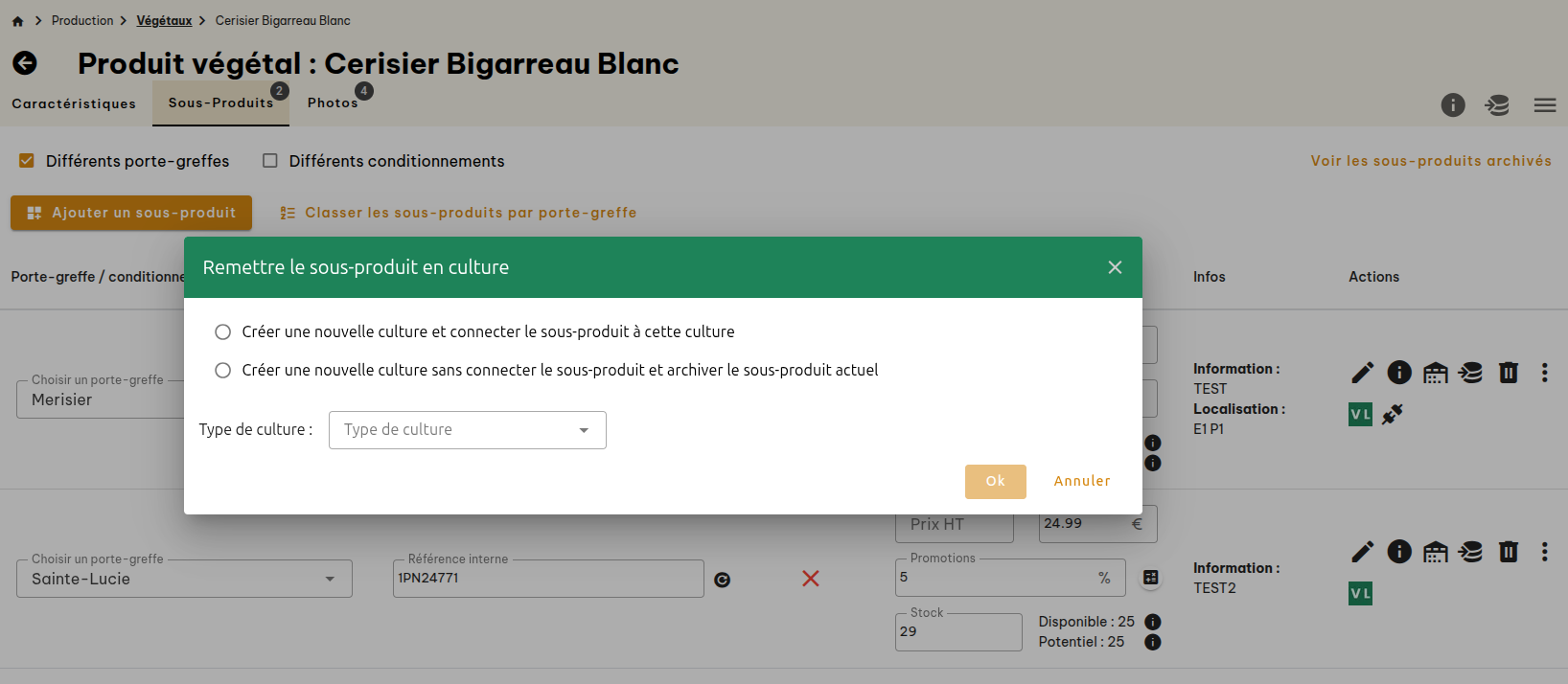Click the E1 P1 localisation text
The height and width of the screenshot is (684, 1568).
pos(1209,429)
